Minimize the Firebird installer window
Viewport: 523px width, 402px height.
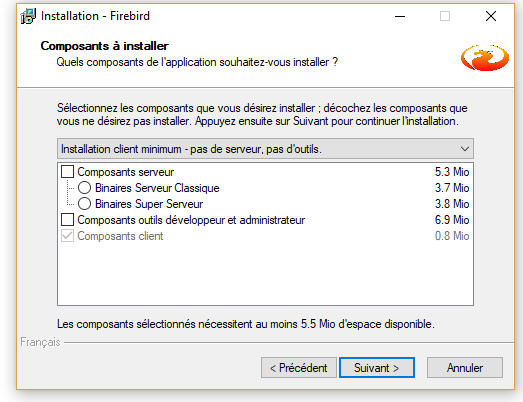pyautogui.click(x=400, y=16)
